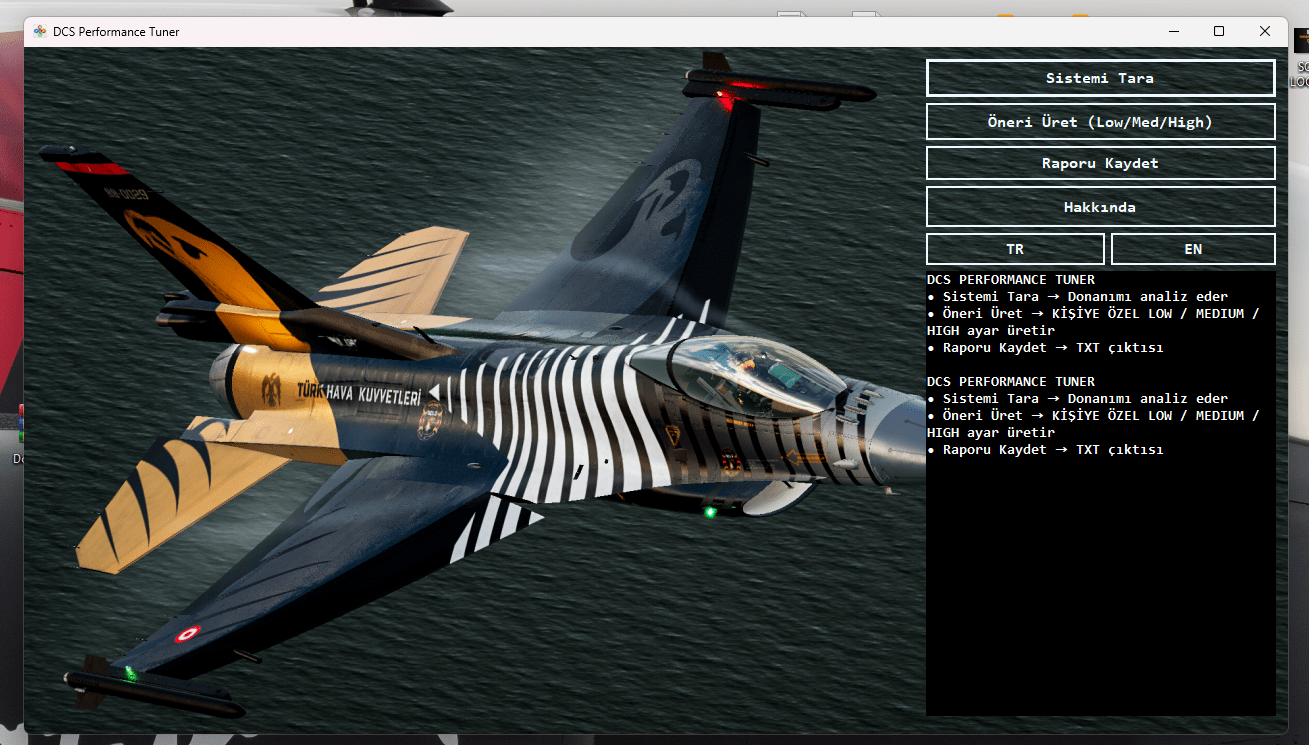
Task: Close the DCS Performance Tuner window
Action: pyautogui.click(x=1265, y=32)
